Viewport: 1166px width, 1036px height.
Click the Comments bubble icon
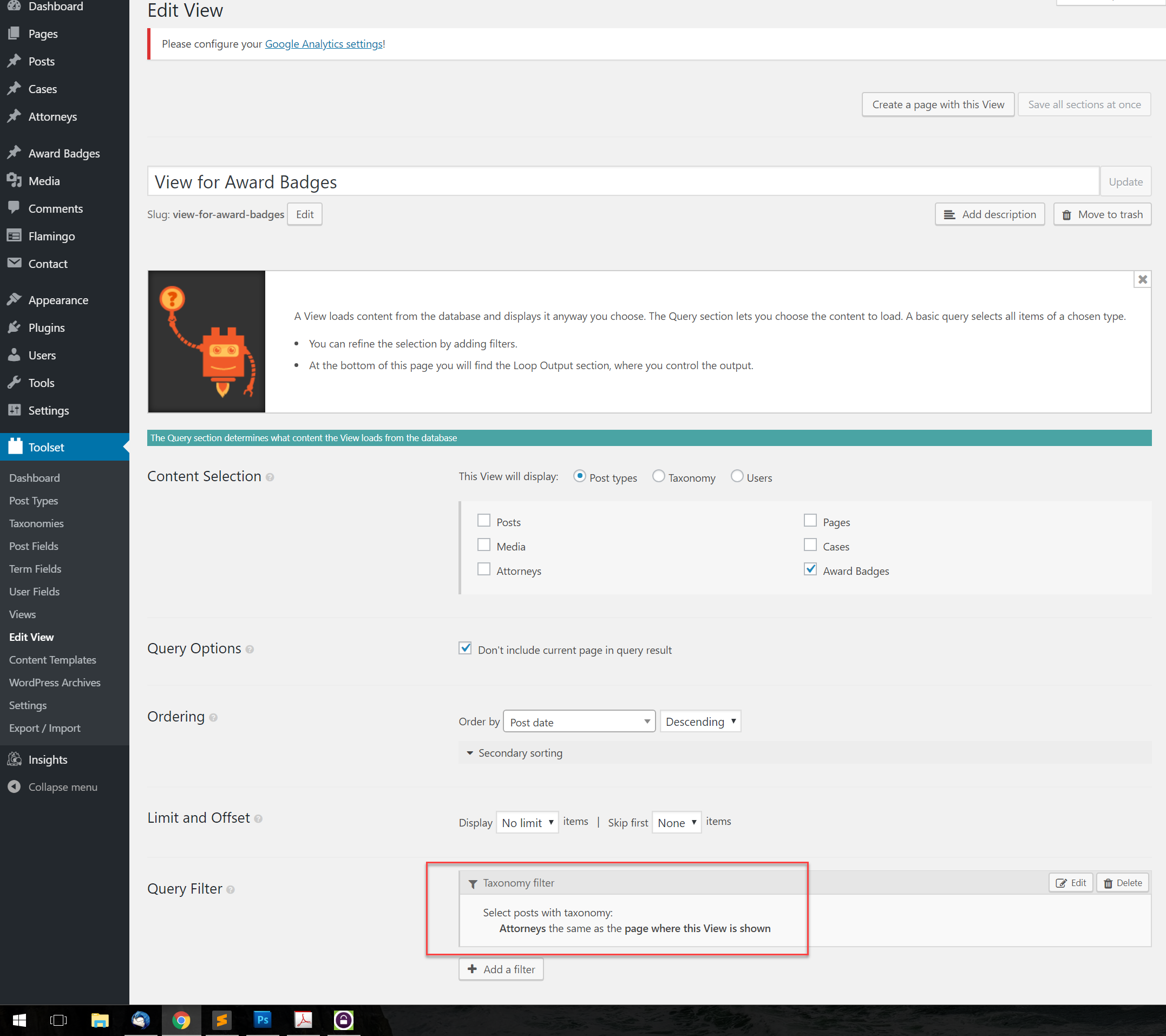tap(14, 208)
